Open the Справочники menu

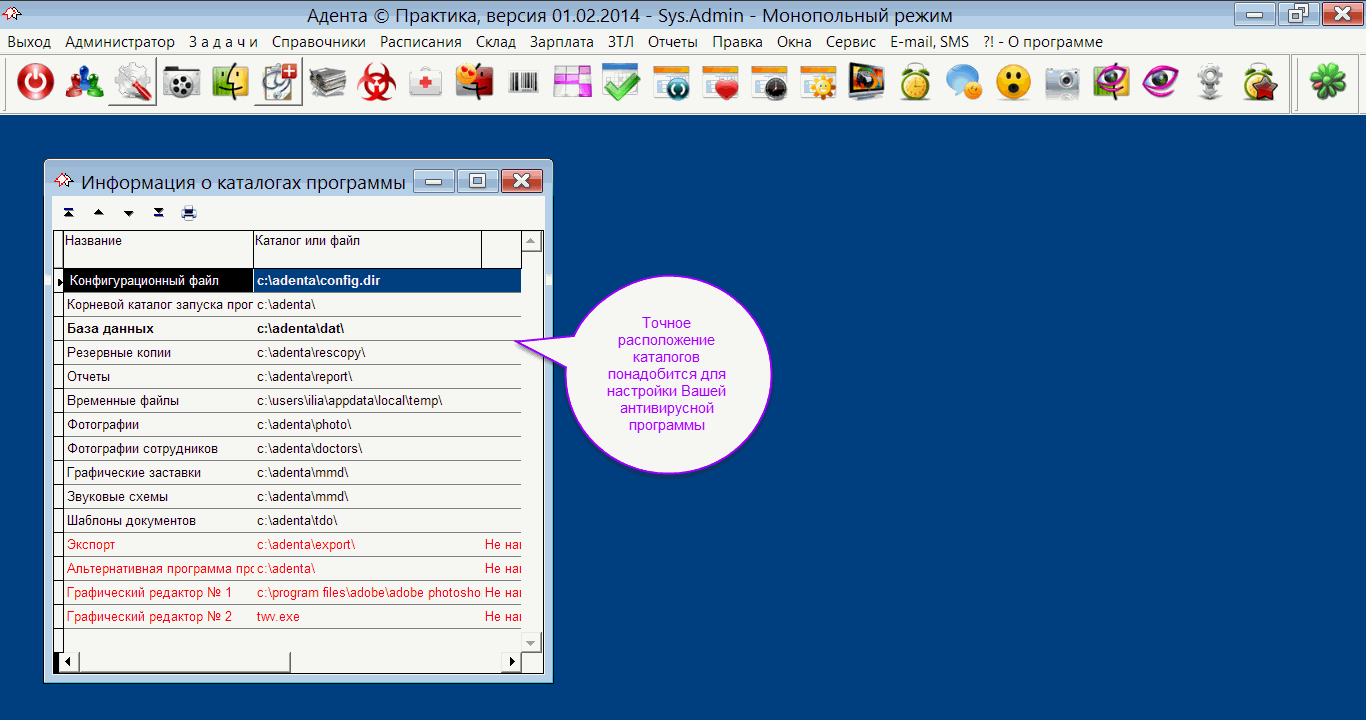click(319, 42)
